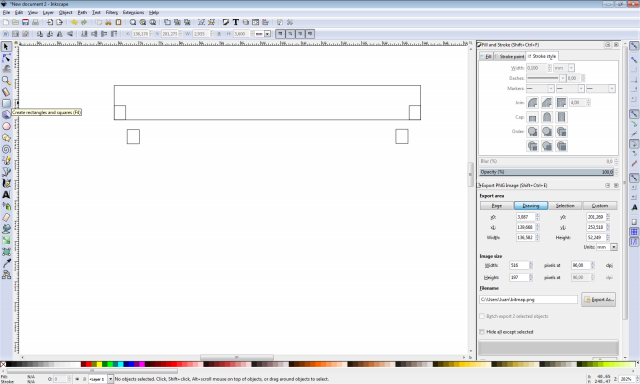
Task: Switch to the Fill tab
Action: click(x=486, y=56)
